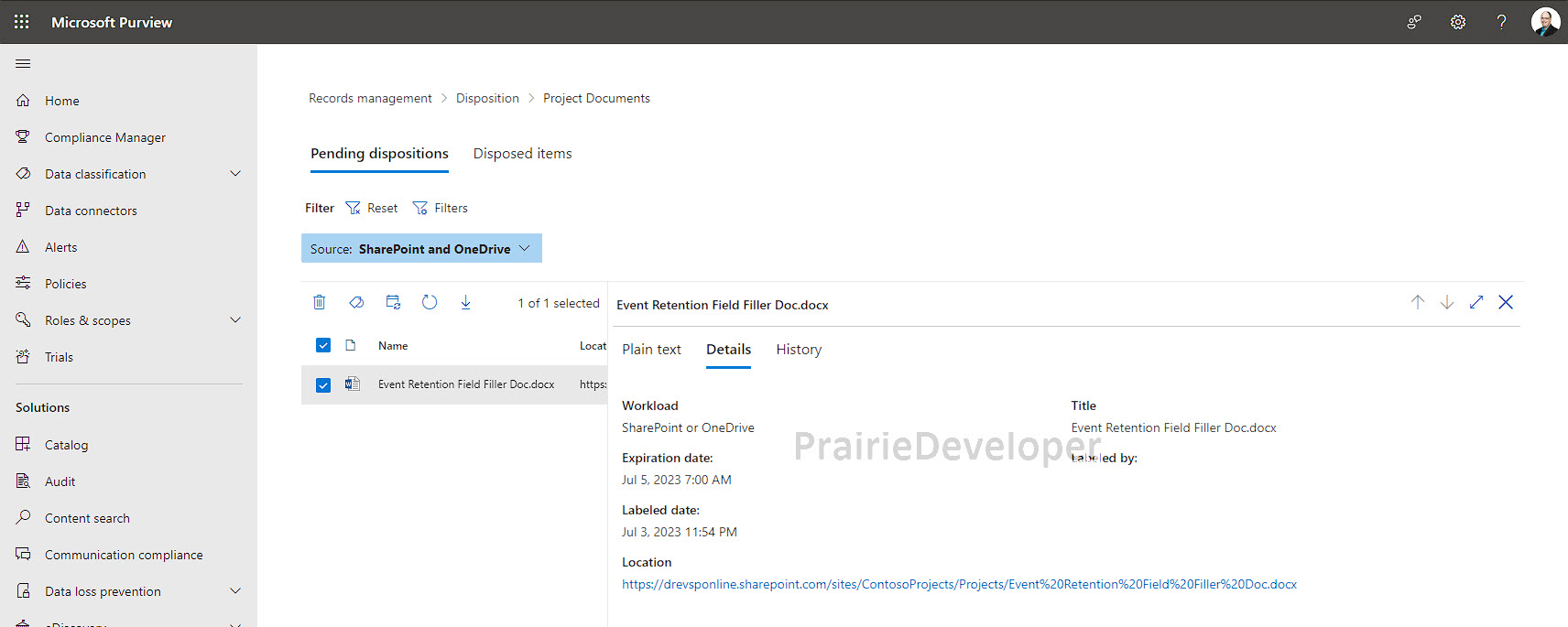Delete the selected item with the trash icon
The height and width of the screenshot is (627, 1568).
pos(320,302)
